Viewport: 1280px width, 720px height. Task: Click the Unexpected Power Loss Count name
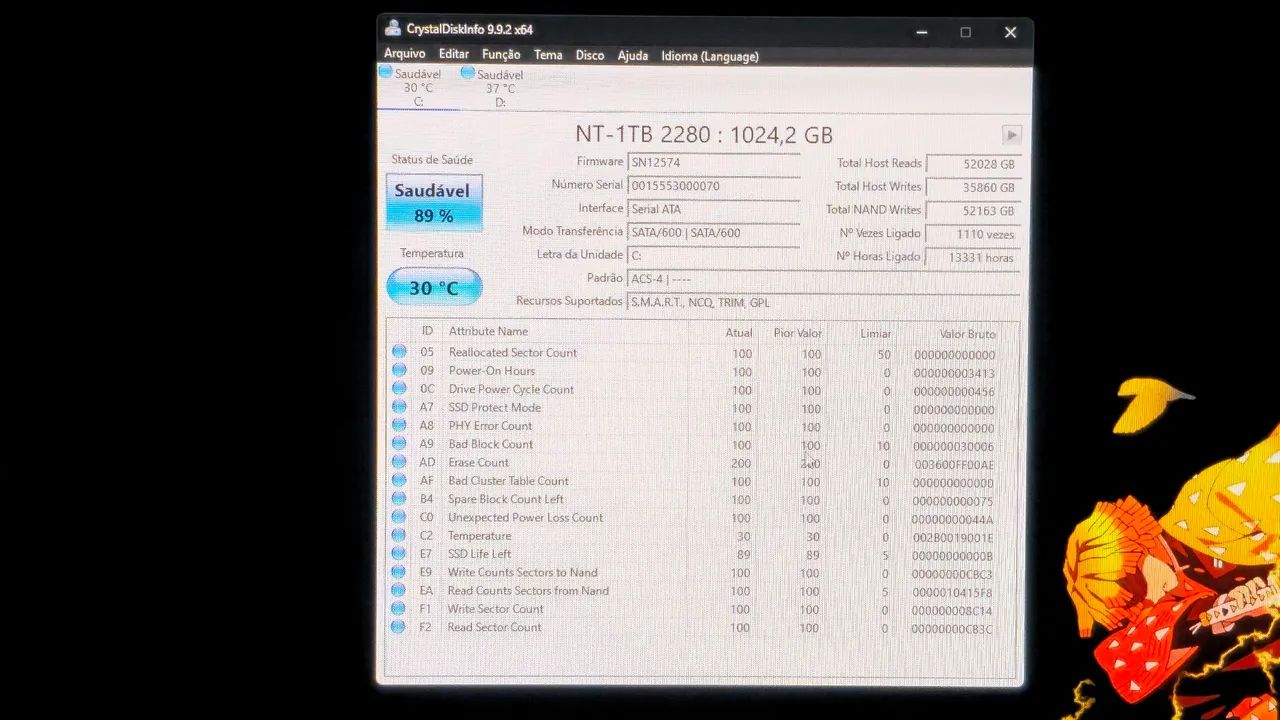525,517
